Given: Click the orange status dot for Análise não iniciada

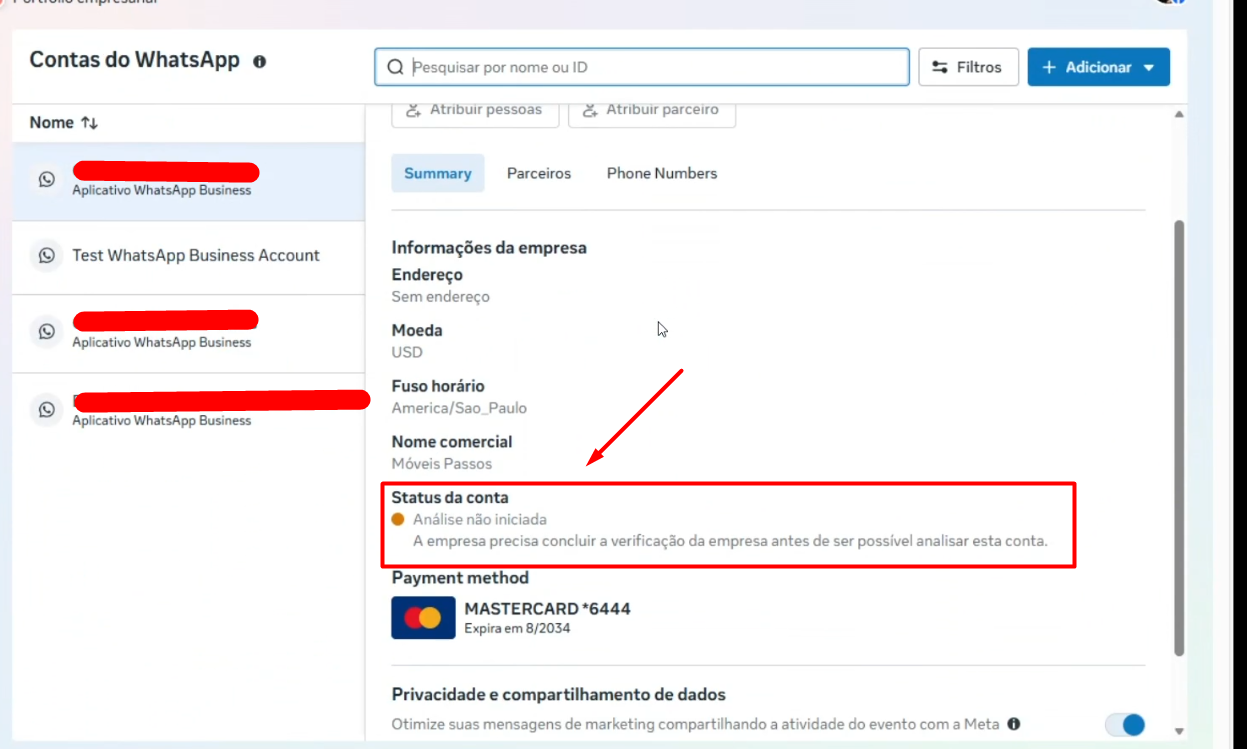Looking at the screenshot, I should [398, 519].
